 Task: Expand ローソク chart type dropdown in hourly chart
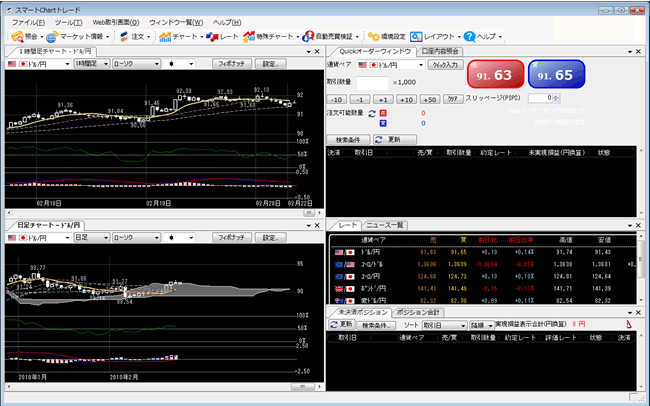[x=157, y=64]
